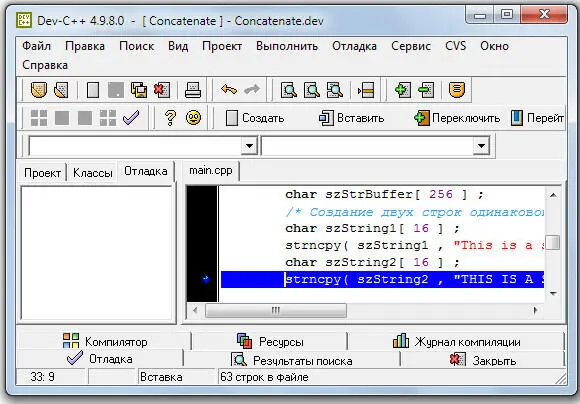Open the Компилятор bottom tab
The width and height of the screenshot is (580, 404).
105,341
